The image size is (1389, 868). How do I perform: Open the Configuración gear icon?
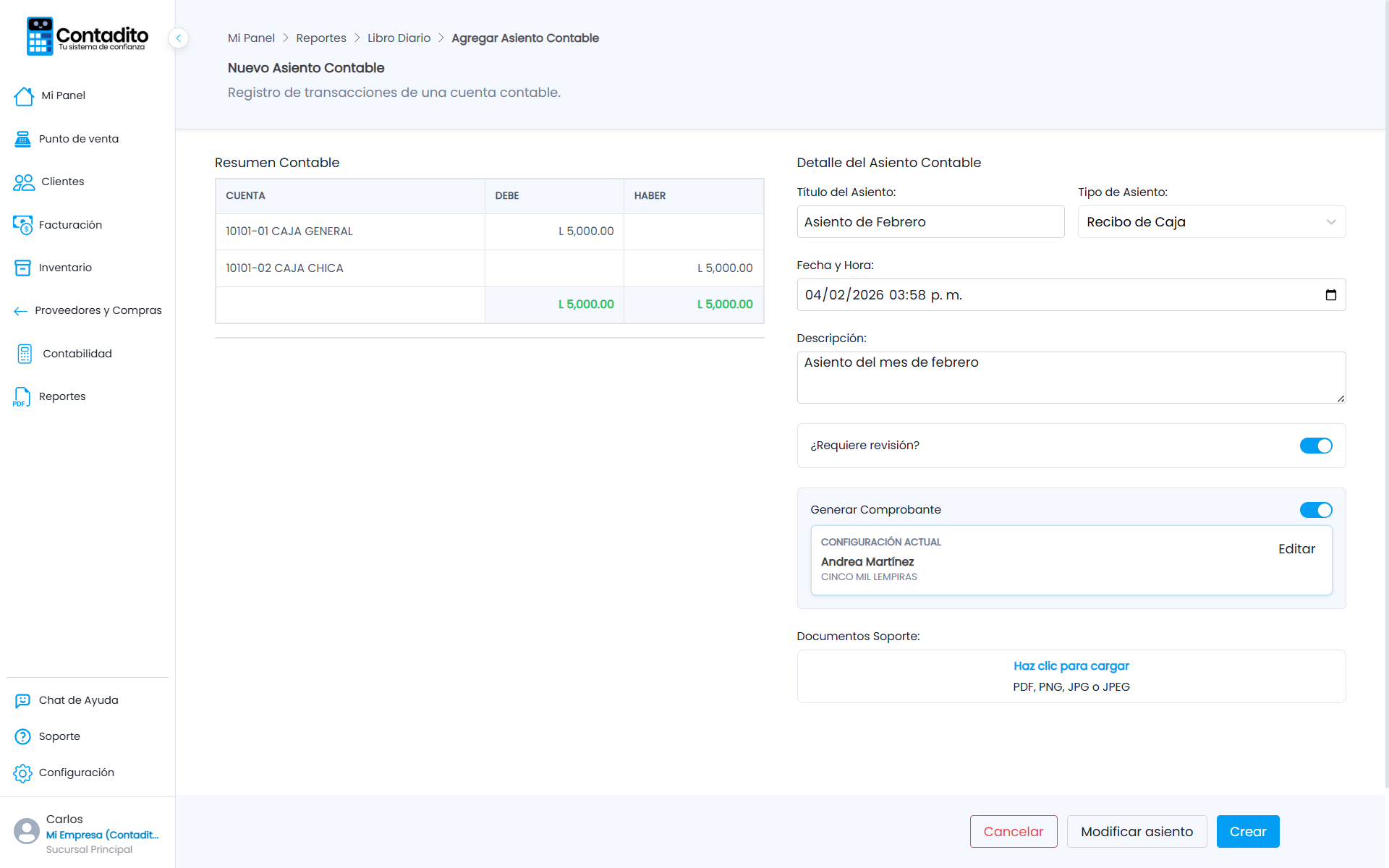(22, 773)
